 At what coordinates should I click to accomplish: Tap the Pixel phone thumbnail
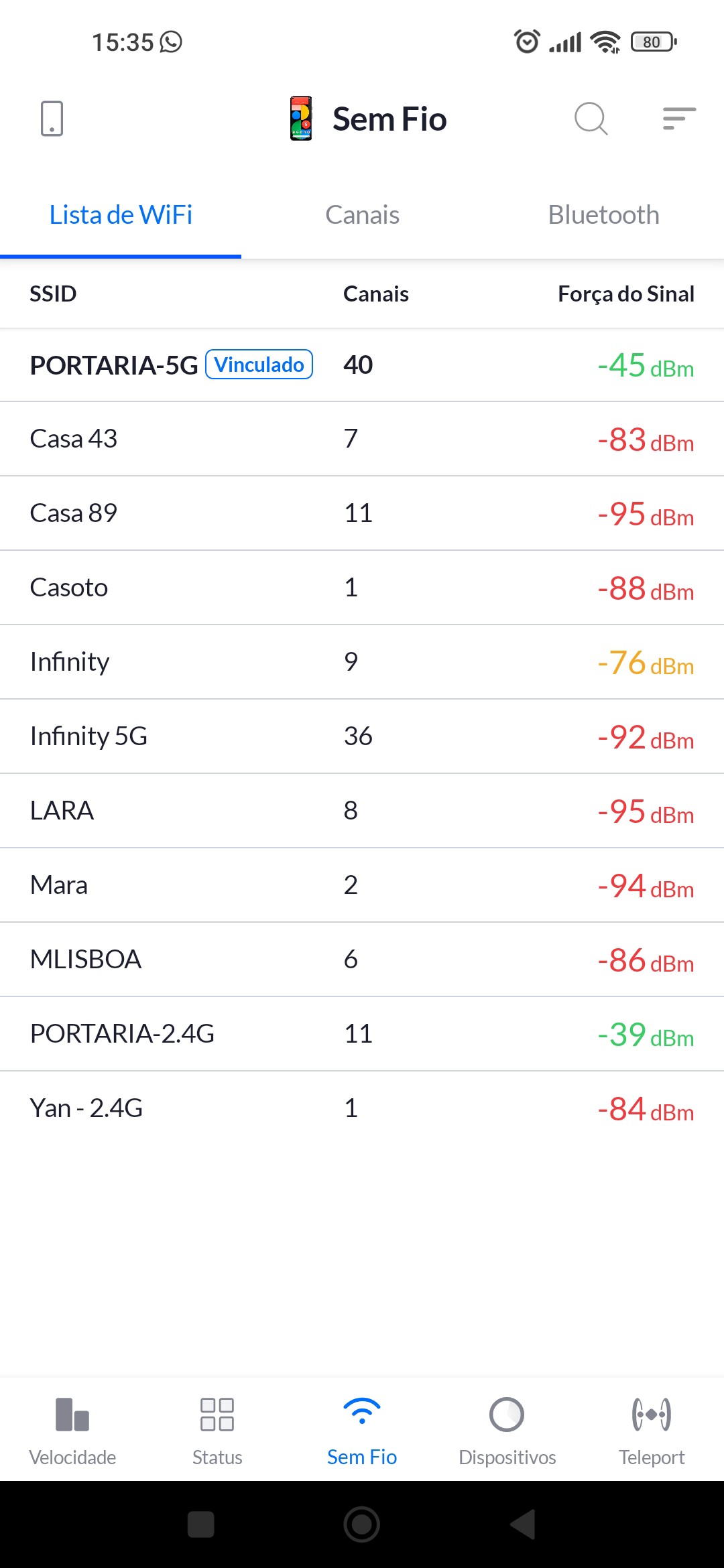pos(301,119)
